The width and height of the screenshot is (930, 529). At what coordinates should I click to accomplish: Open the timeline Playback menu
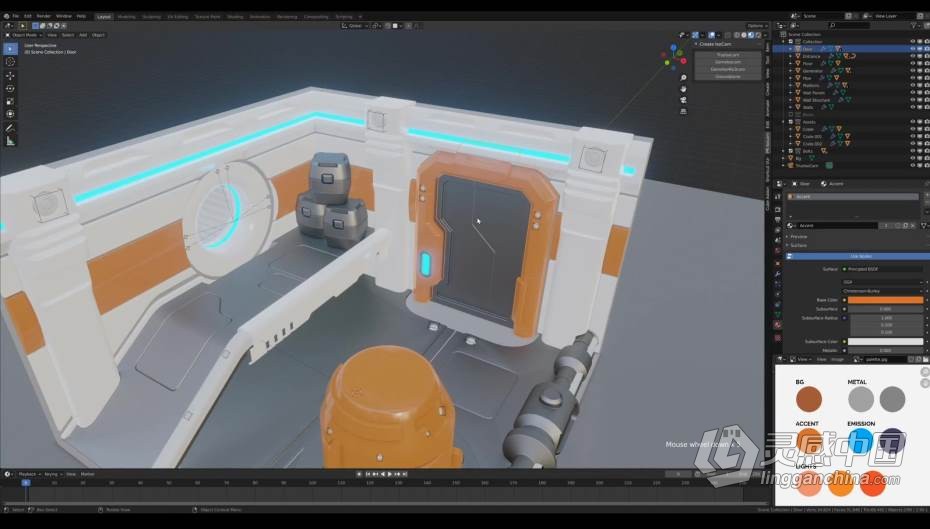[x=28, y=474]
